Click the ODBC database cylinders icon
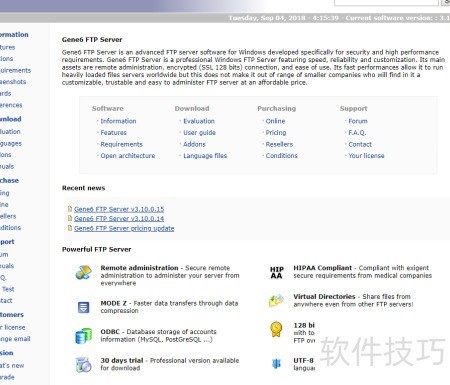 point(83,336)
